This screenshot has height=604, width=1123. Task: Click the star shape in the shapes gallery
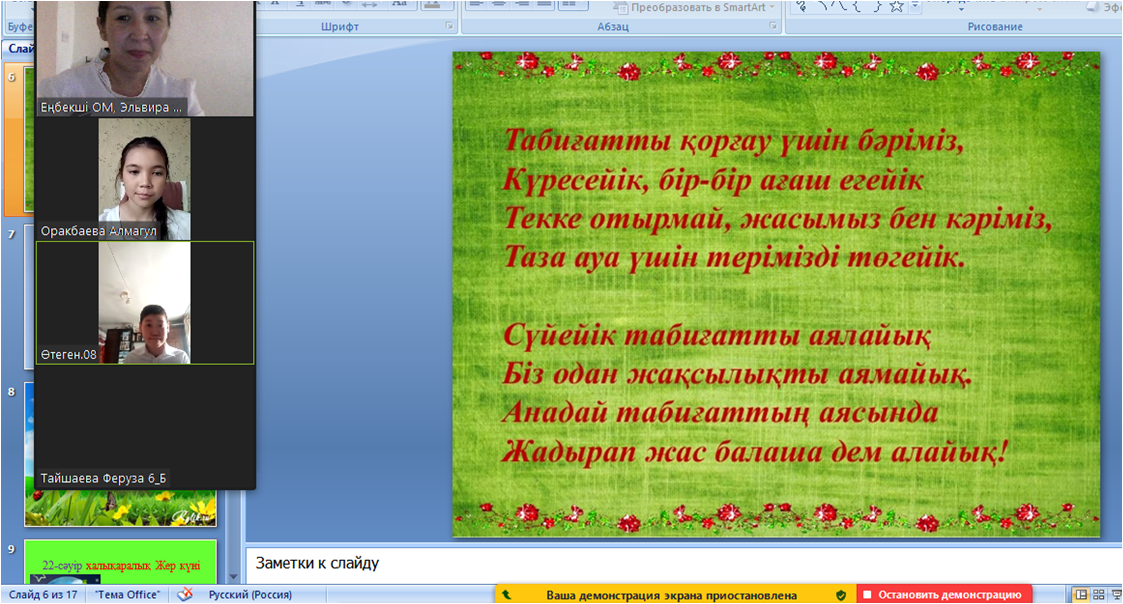[896, 6]
